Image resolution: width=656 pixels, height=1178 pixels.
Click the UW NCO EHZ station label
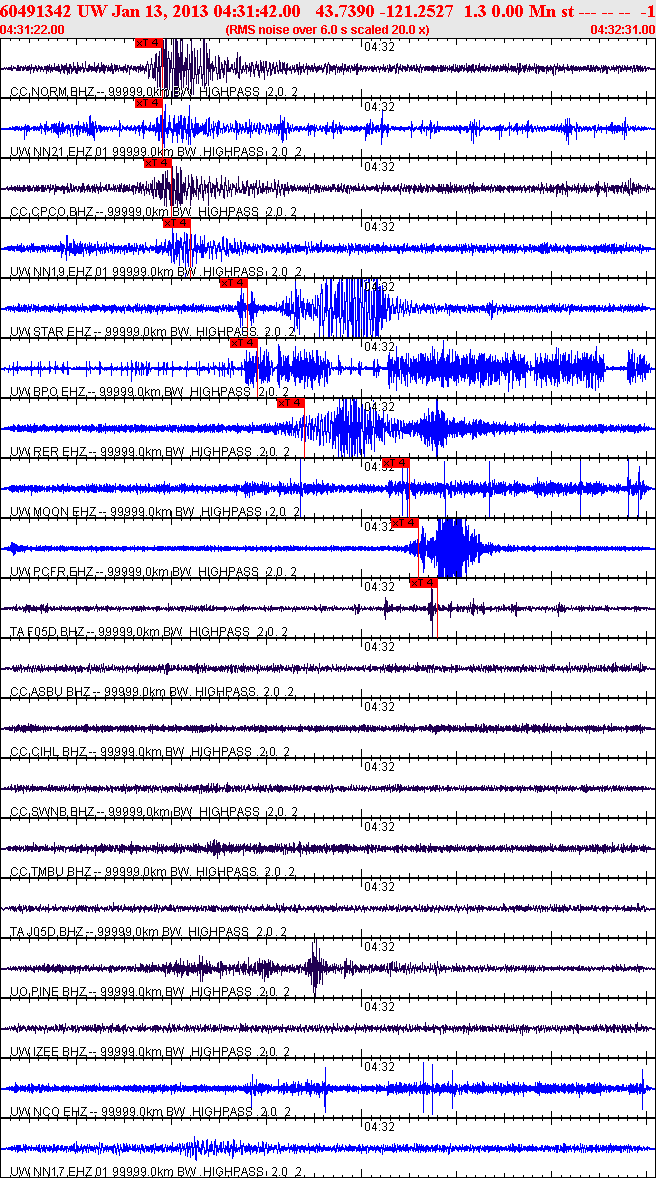click(x=150, y=1111)
